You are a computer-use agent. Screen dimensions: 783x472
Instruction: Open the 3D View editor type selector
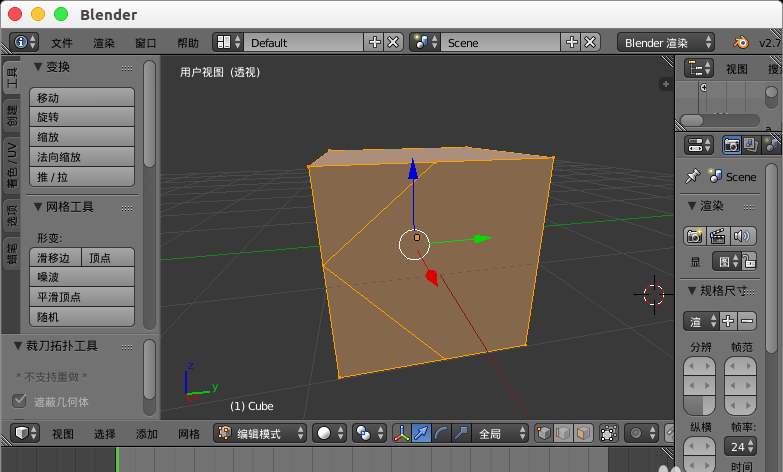pos(24,433)
